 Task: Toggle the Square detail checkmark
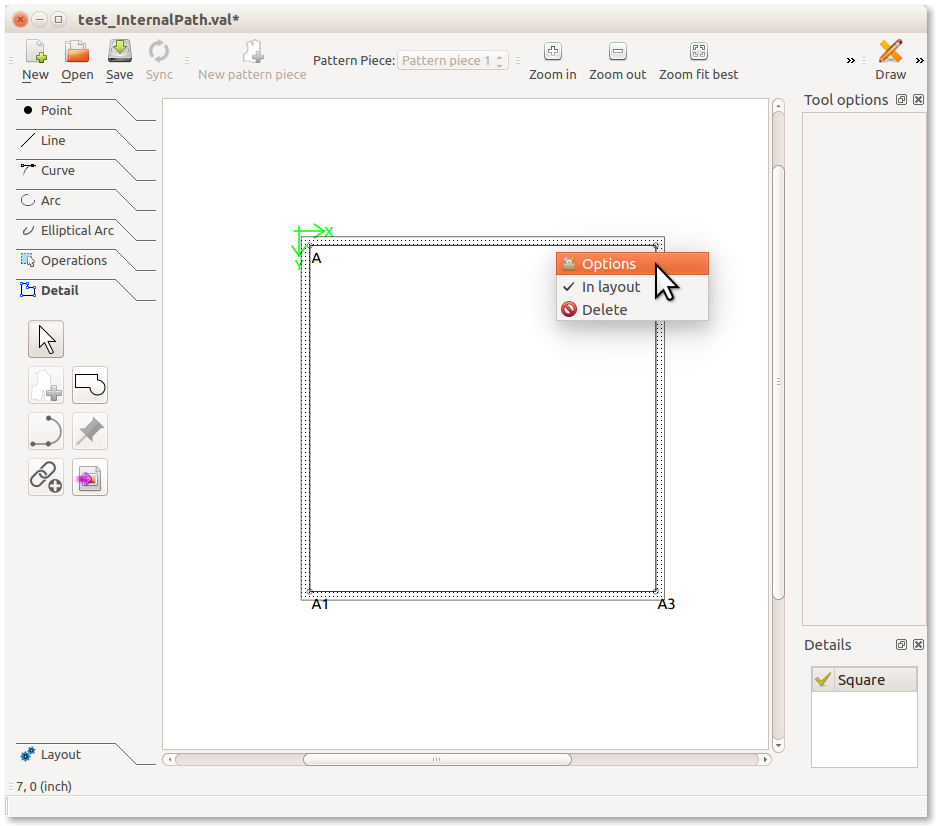point(823,679)
